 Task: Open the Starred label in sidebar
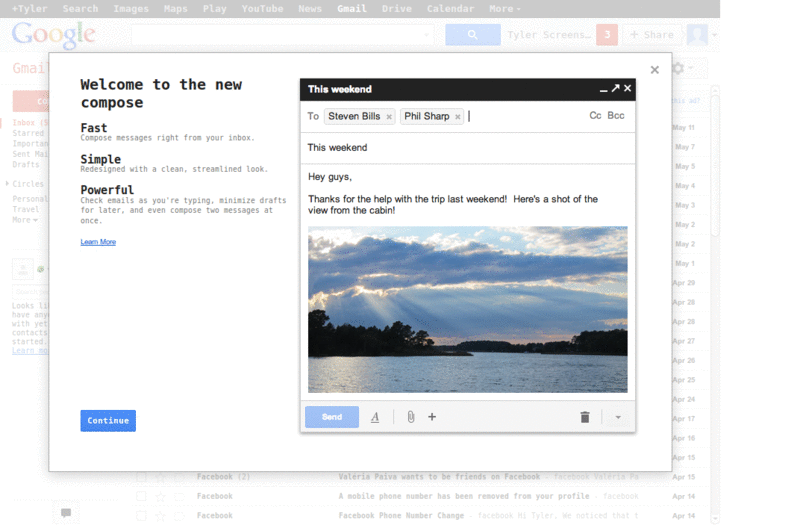tap(28, 133)
